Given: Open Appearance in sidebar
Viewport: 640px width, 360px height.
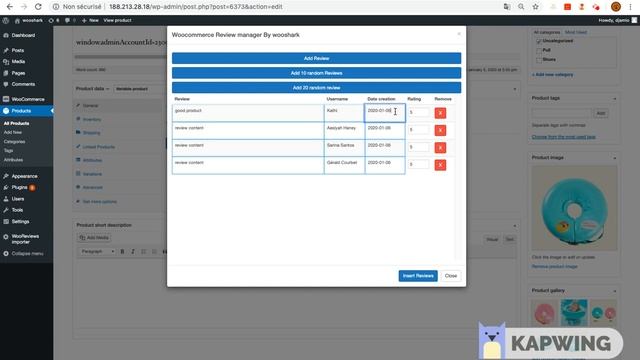Looking at the screenshot, I should click(x=24, y=176).
